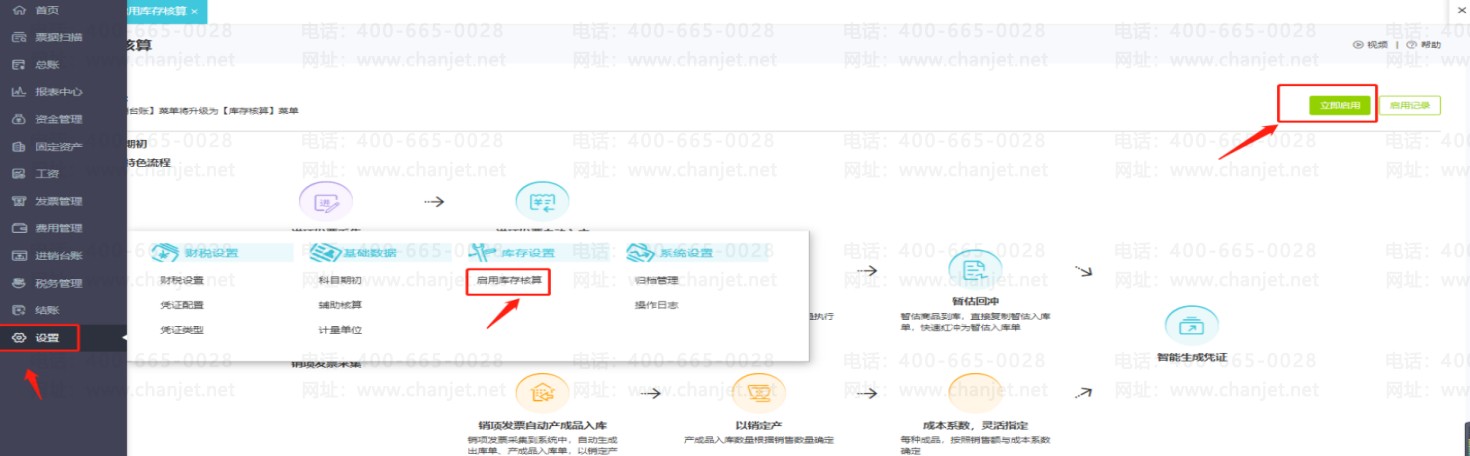Select the 启用库存核算 tab label
Screen dimensions: 1470x456
156,11
